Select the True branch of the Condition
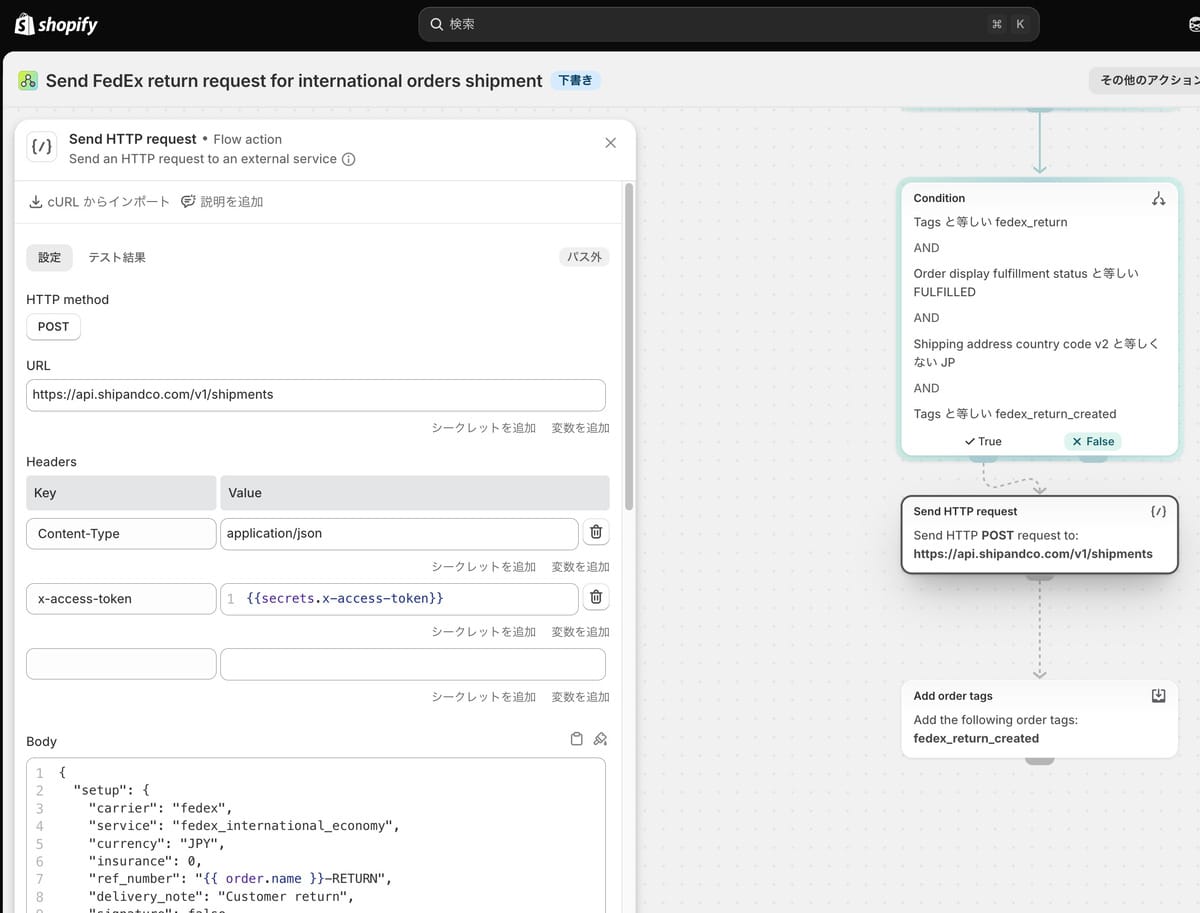This screenshot has width=1200, height=913. pos(983,441)
